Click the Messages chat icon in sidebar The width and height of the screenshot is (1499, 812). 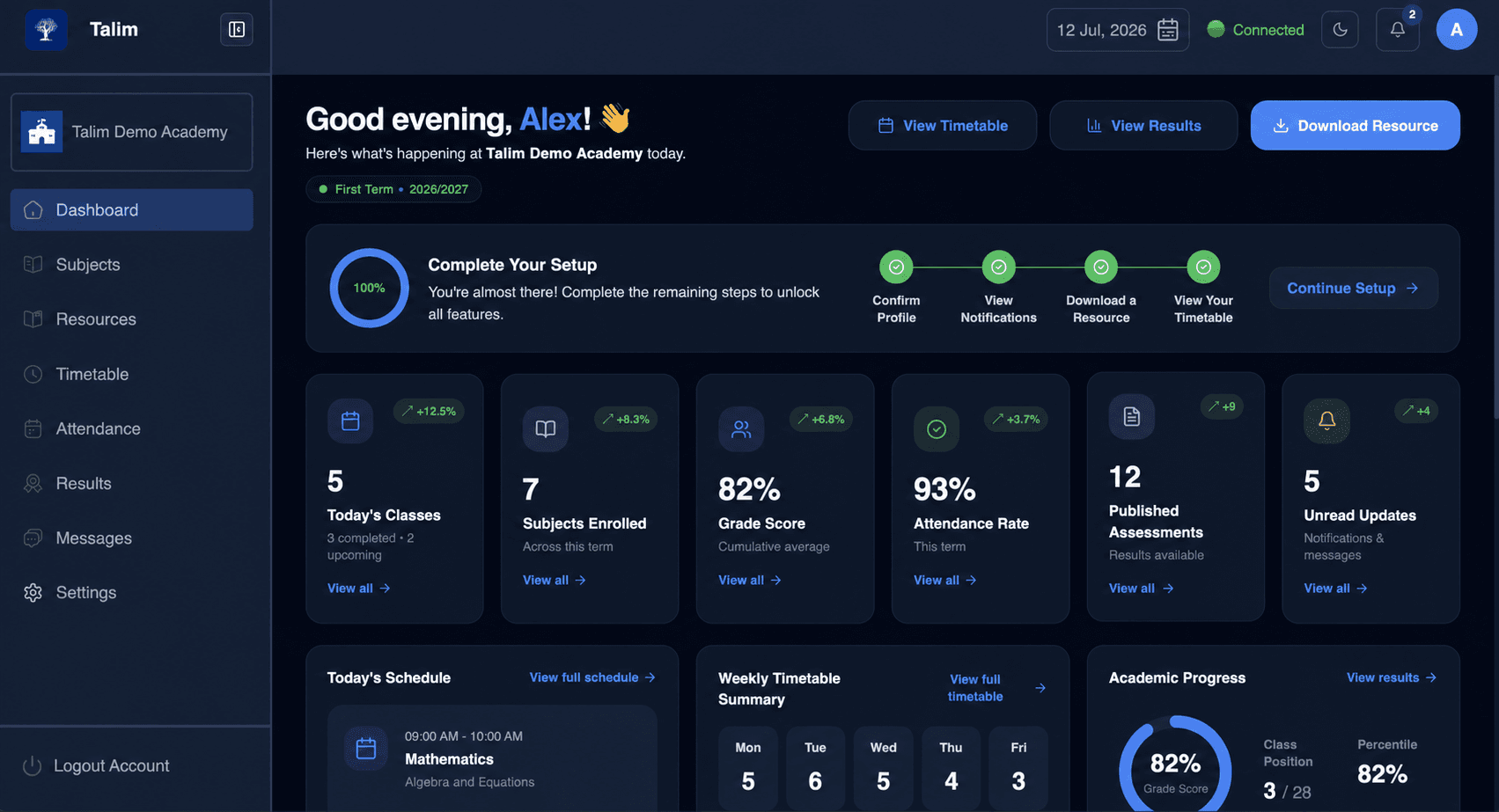[33, 538]
